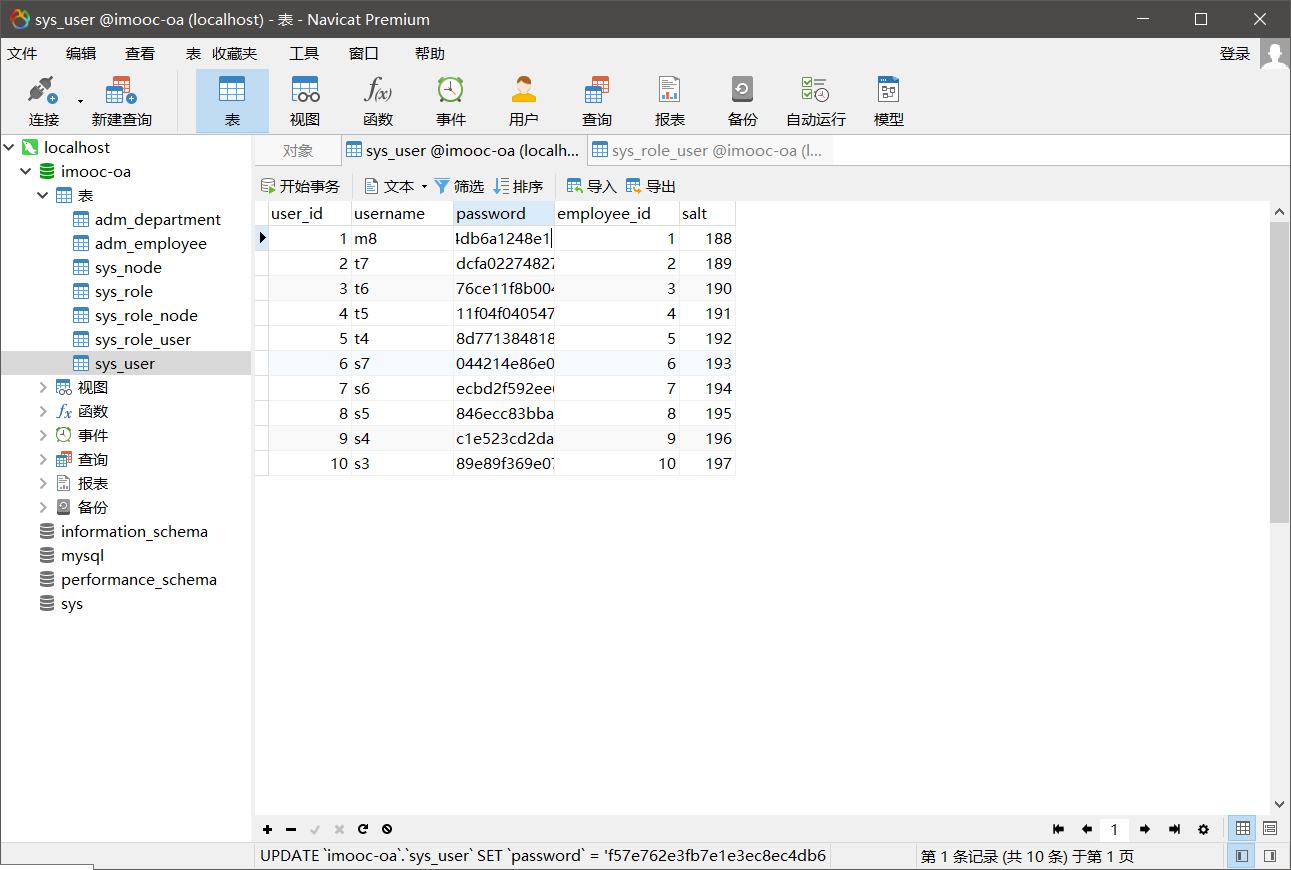Open the Query (查询) toolbar icon
The image size is (1291, 870).
(597, 102)
